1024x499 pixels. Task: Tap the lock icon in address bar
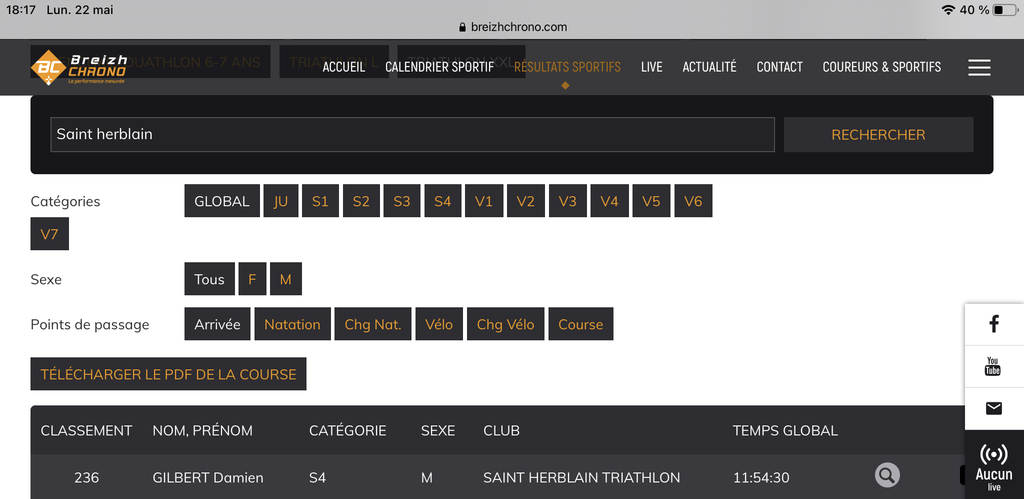pyautogui.click(x=462, y=28)
